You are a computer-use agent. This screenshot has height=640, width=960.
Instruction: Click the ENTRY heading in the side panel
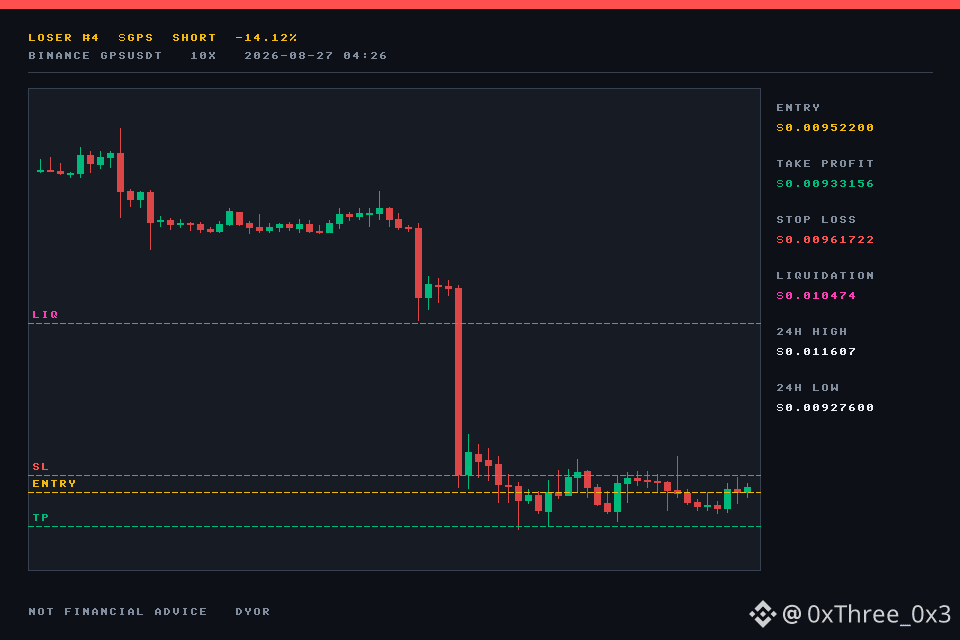click(x=798, y=107)
